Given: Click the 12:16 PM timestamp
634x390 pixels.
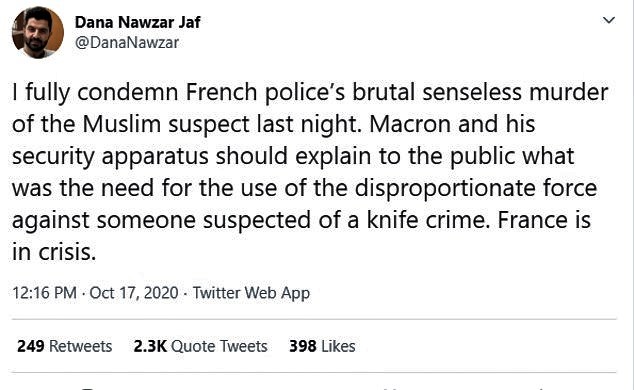Looking at the screenshot, I should tap(44, 293).
